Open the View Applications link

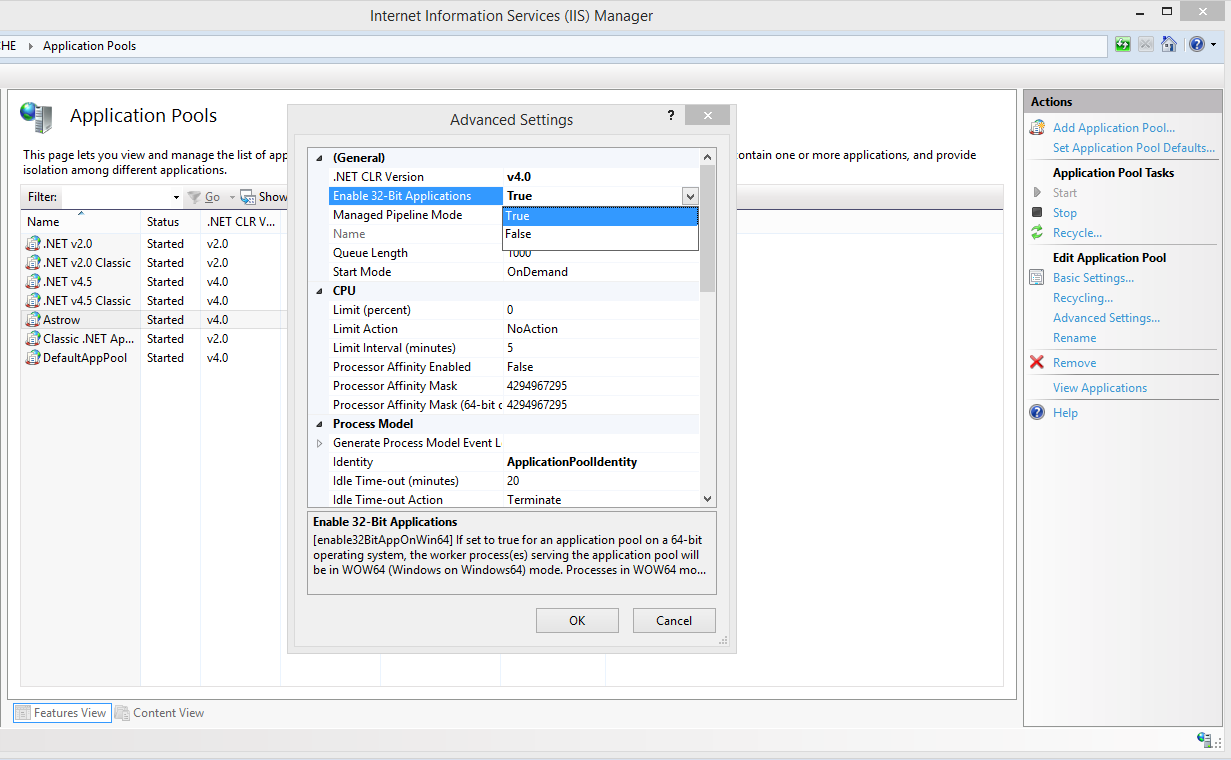(1099, 388)
